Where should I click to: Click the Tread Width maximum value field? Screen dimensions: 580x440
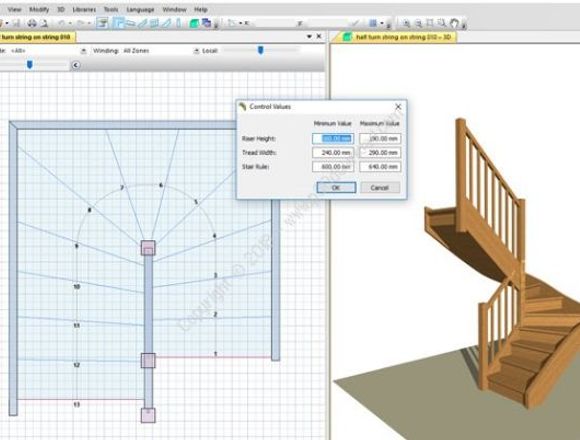pos(380,153)
